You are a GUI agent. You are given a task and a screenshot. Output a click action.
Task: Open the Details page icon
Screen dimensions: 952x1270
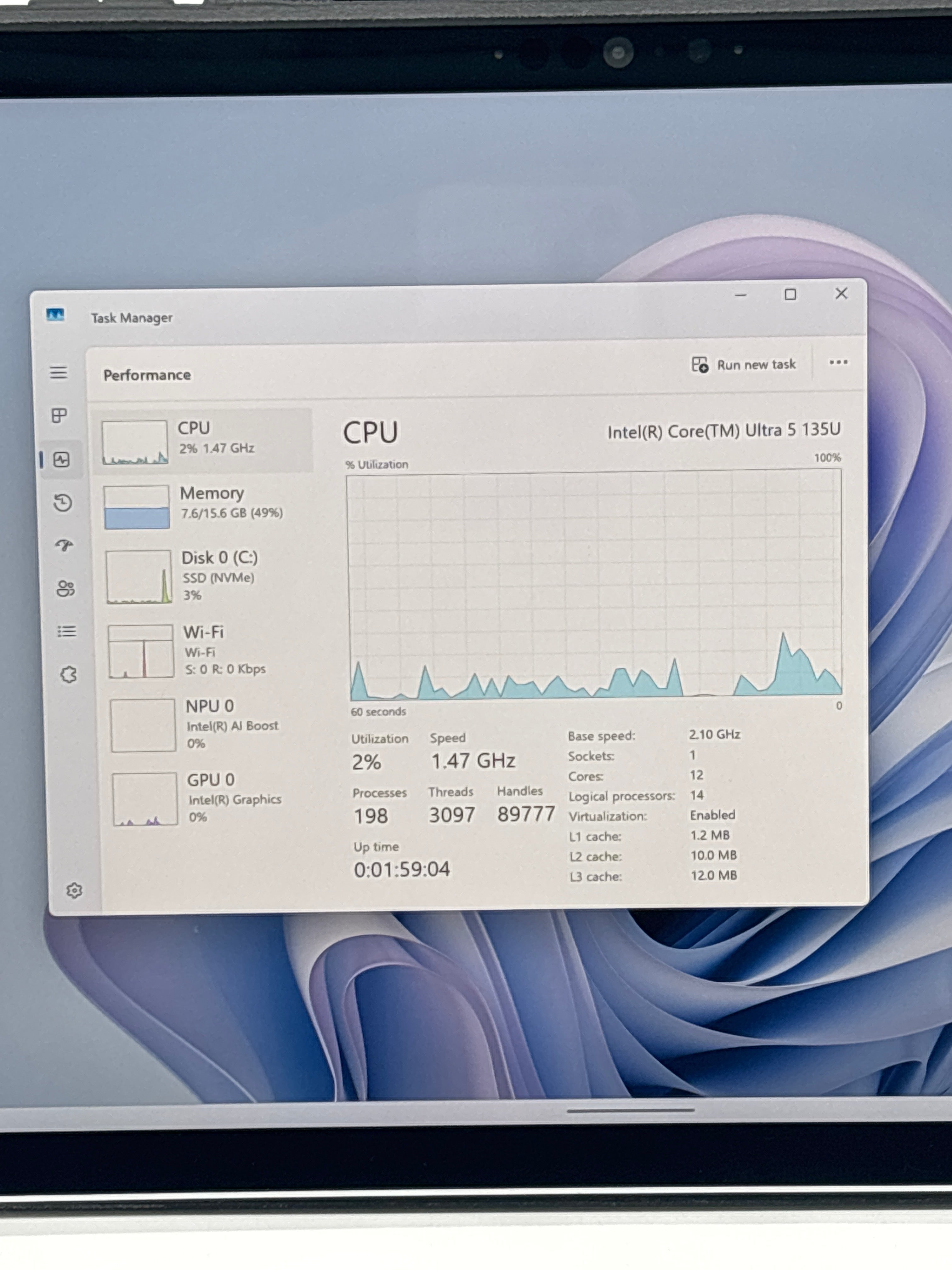[66, 632]
